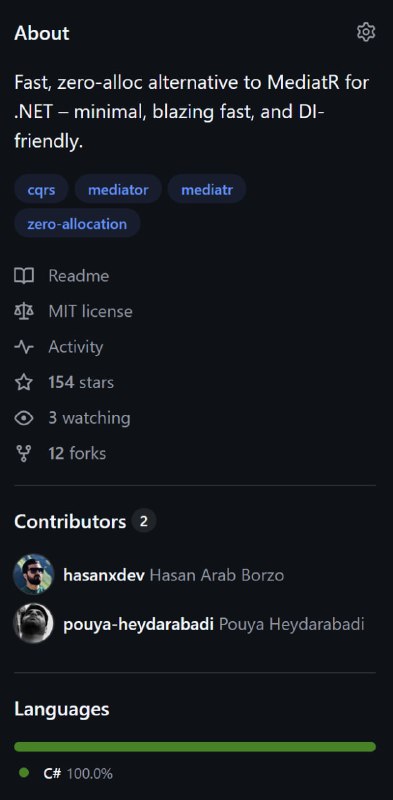Select the cqrs topic tag
Viewport: 393px width, 800px height.
click(x=41, y=190)
